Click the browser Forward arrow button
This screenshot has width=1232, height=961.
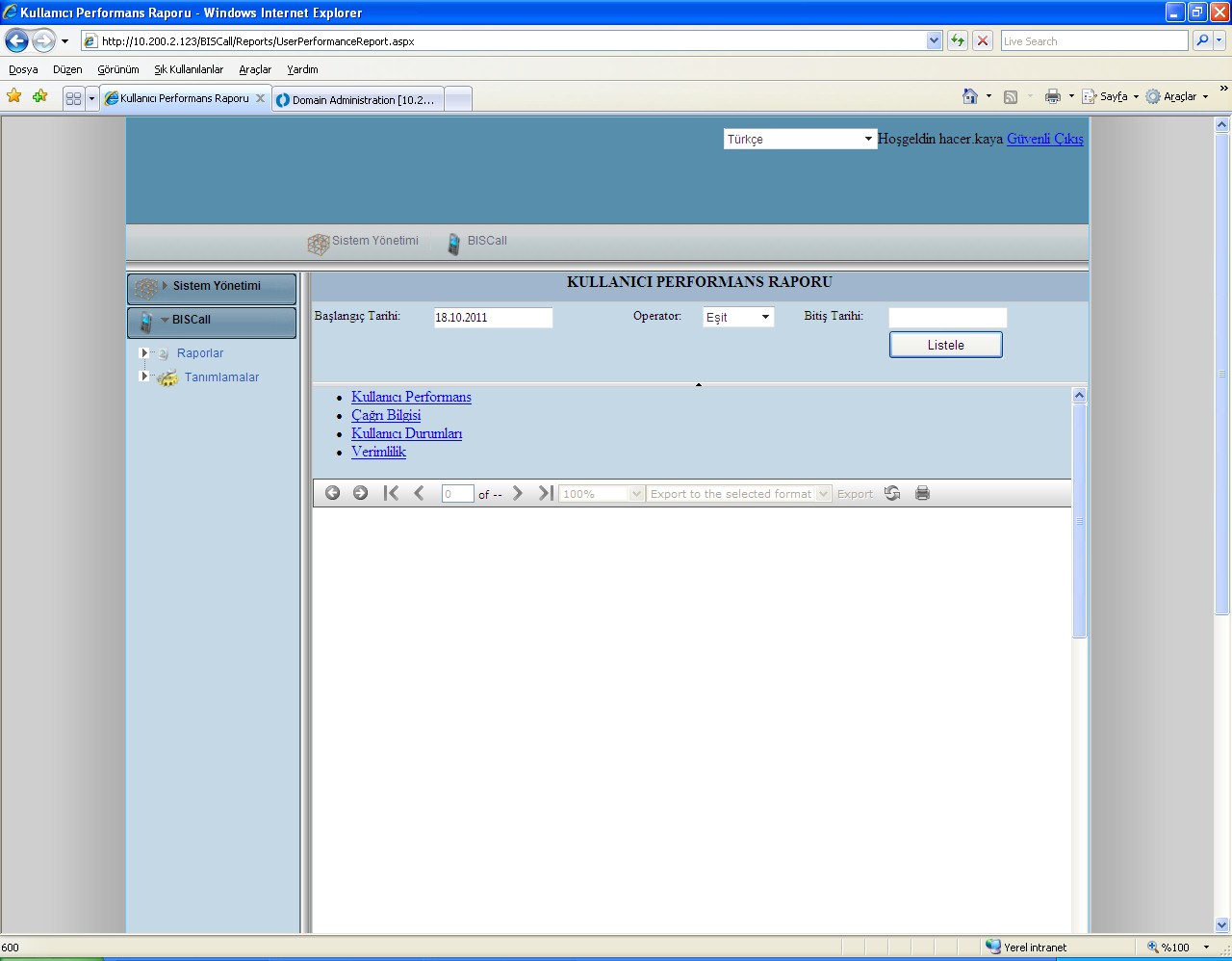[x=43, y=40]
